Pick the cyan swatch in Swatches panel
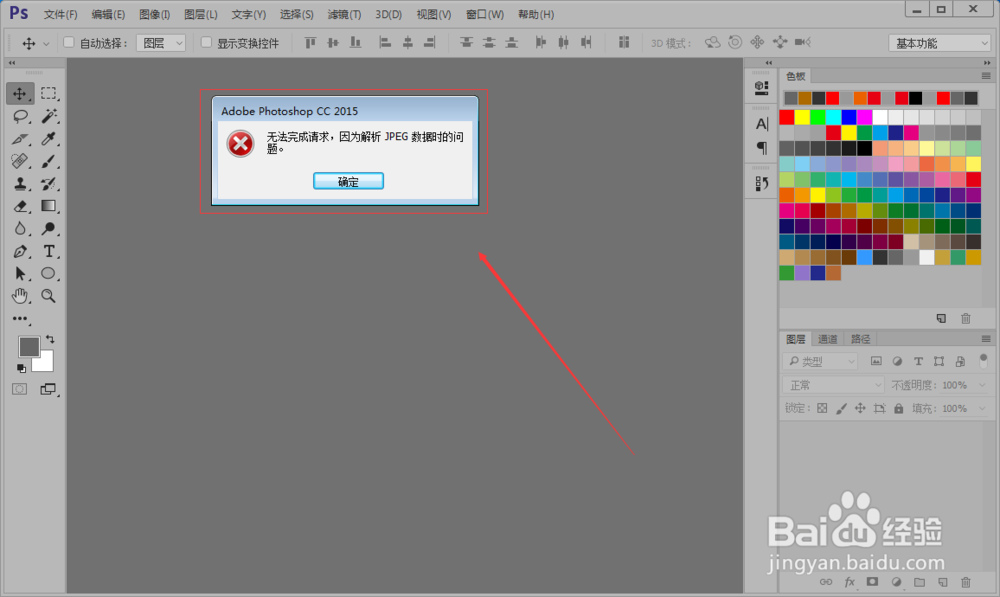The image size is (1000, 597). pos(833,117)
